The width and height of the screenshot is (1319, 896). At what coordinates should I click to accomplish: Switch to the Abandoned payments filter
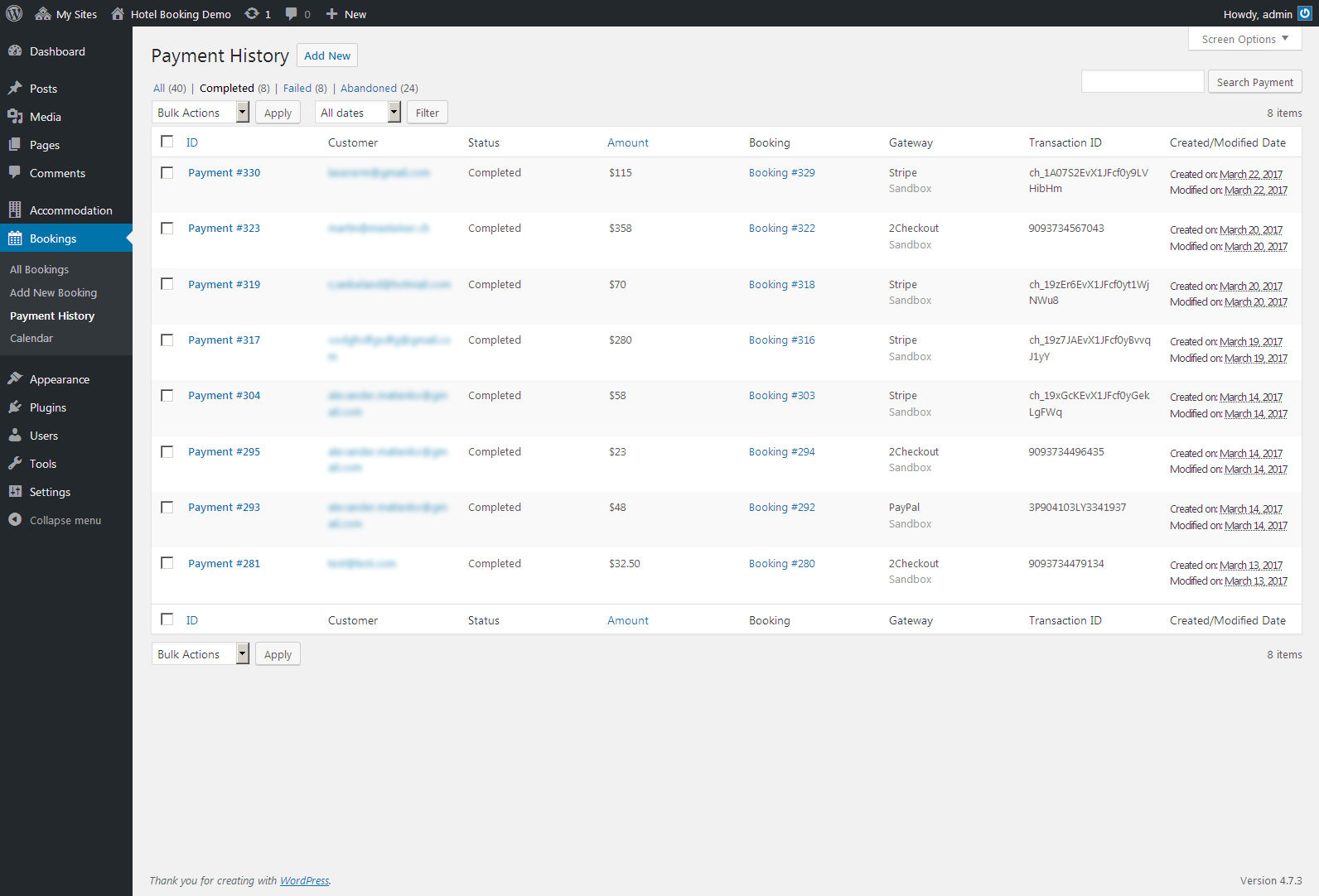(x=368, y=88)
